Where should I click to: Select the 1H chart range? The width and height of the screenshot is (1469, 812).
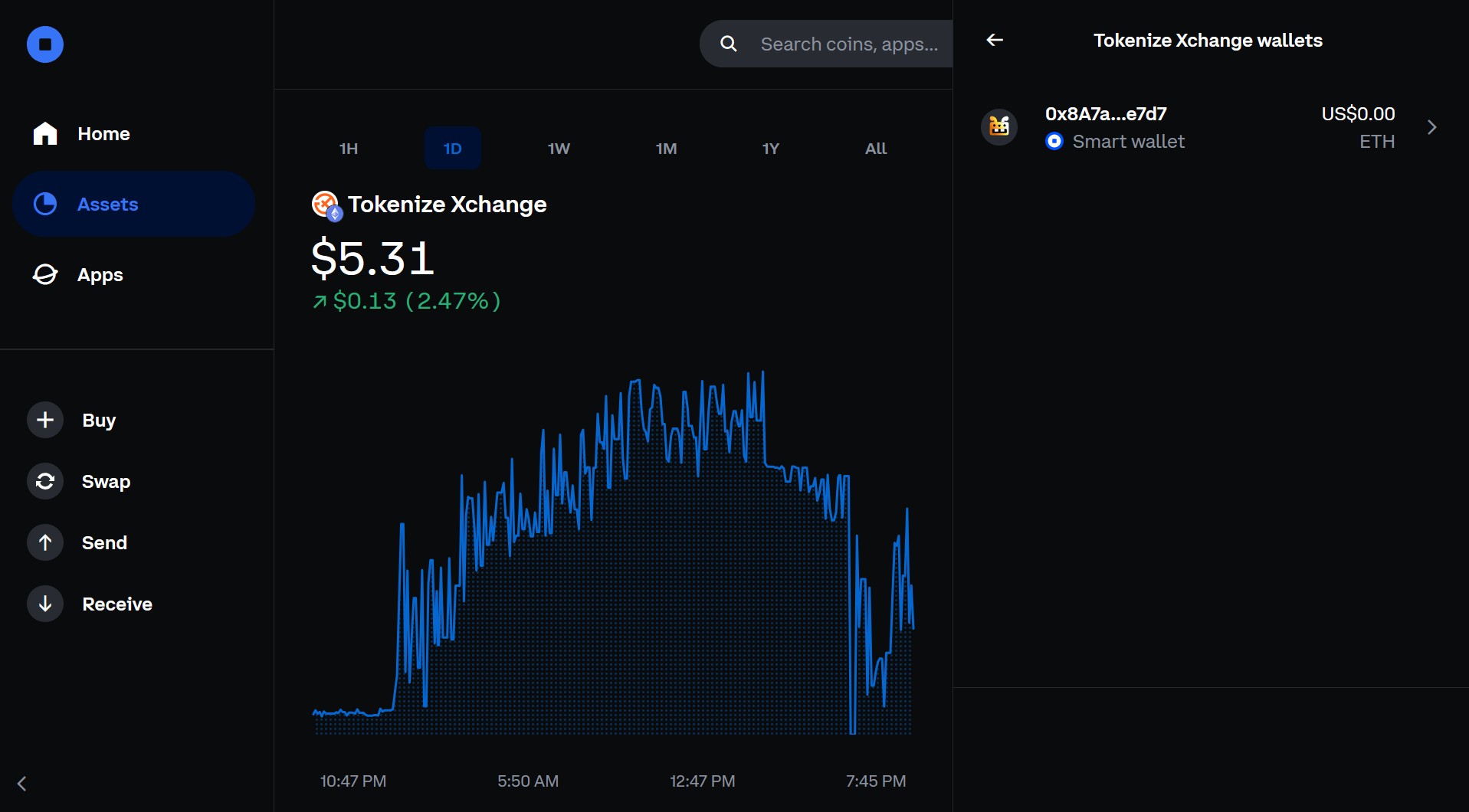[349, 149]
